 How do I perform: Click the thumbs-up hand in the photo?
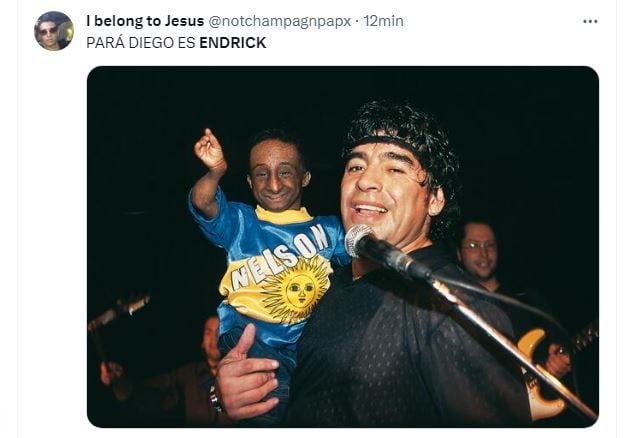tap(247, 374)
